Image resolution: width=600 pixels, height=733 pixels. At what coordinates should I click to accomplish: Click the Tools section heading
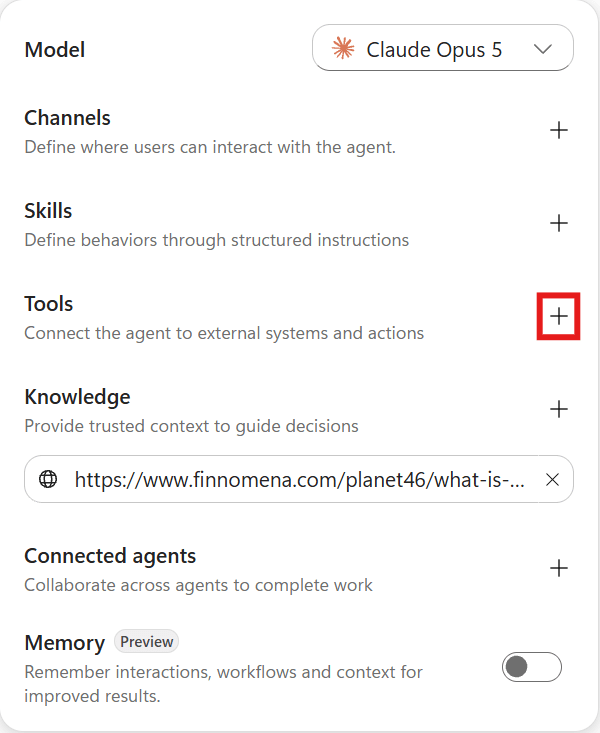49,304
